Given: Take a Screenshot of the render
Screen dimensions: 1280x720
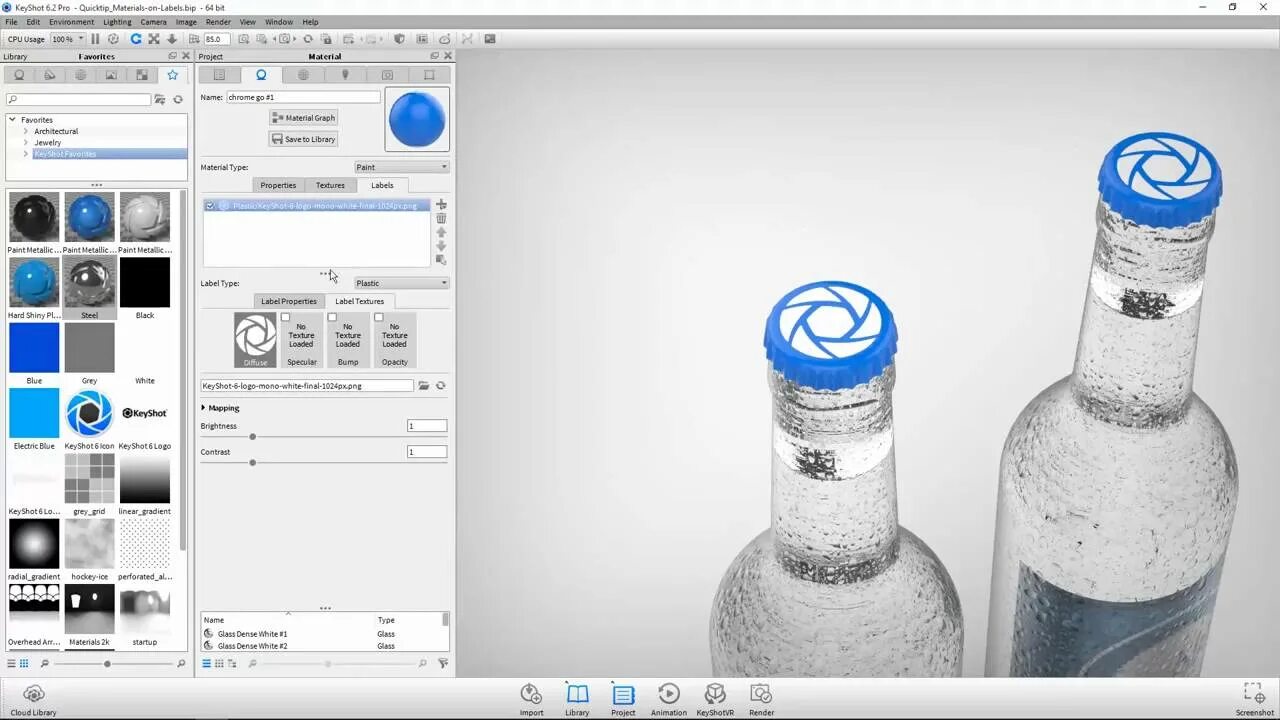Looking at the screenshot, I should pyautogui.click(x=1254, y=700).
